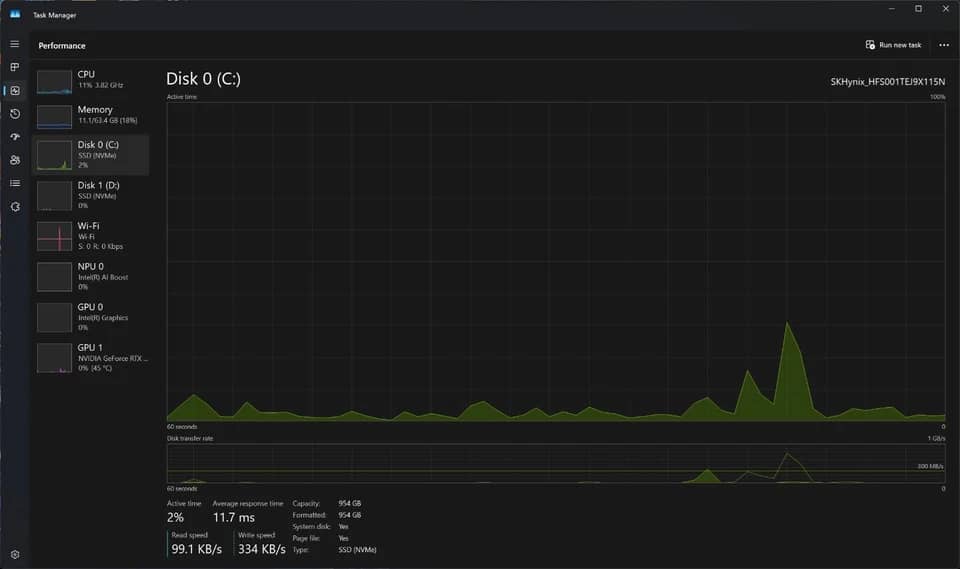Select the Memory performance entry
This screenshot has width=960, height=569.
coord(91,116)
